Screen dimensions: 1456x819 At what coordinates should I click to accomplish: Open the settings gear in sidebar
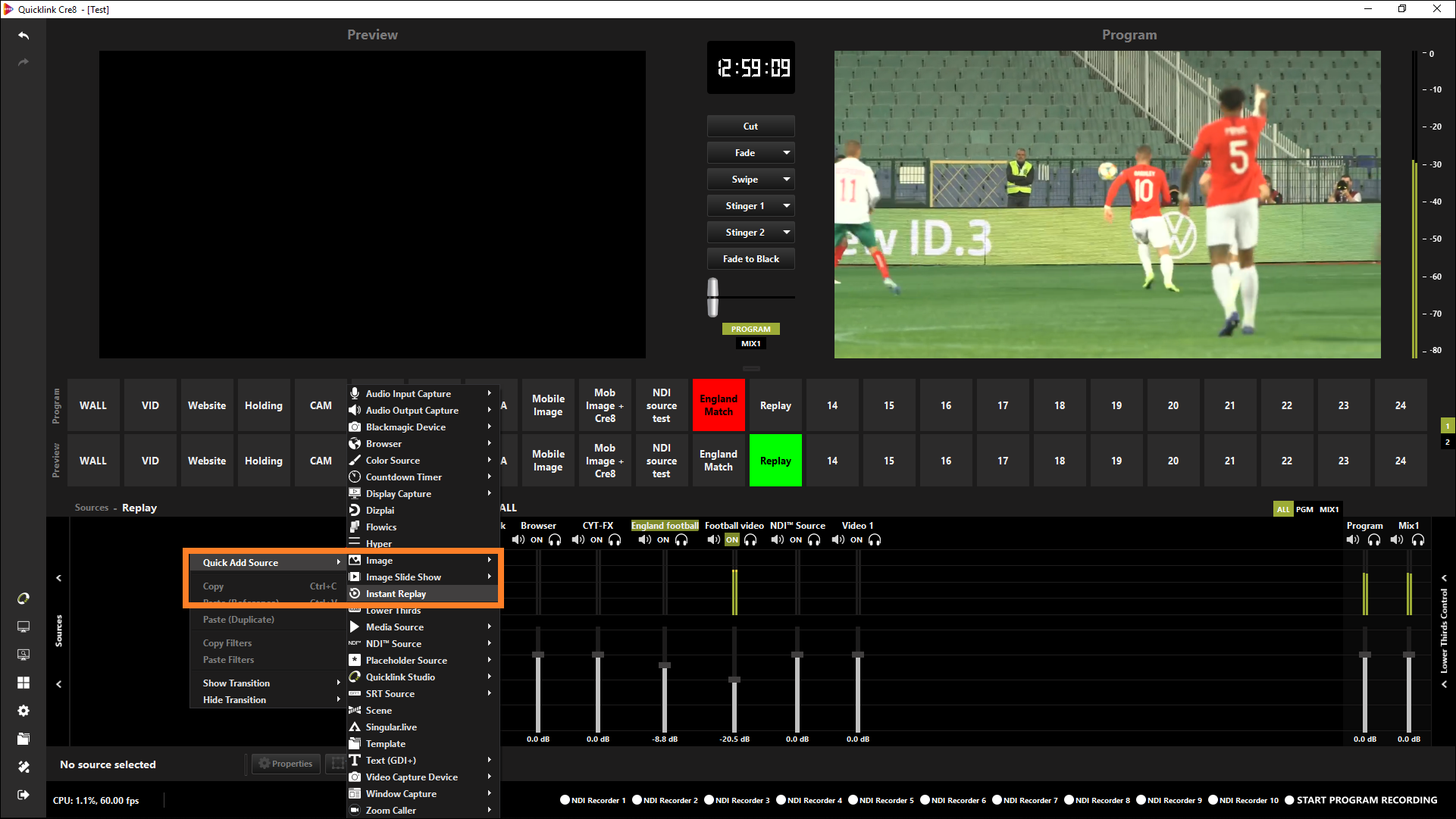pos(23,711)
